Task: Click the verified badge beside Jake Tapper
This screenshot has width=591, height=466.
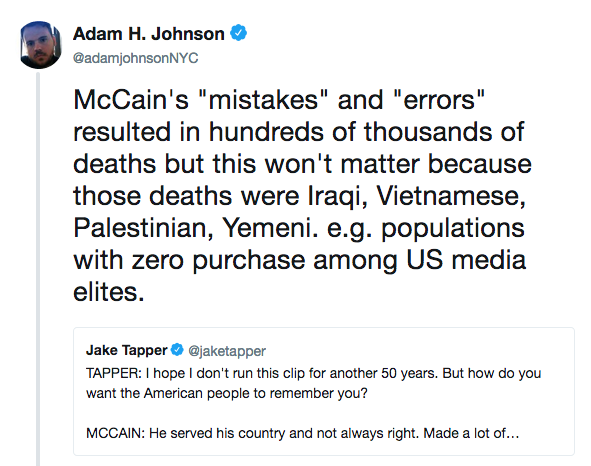Action: tap(177, 350)
